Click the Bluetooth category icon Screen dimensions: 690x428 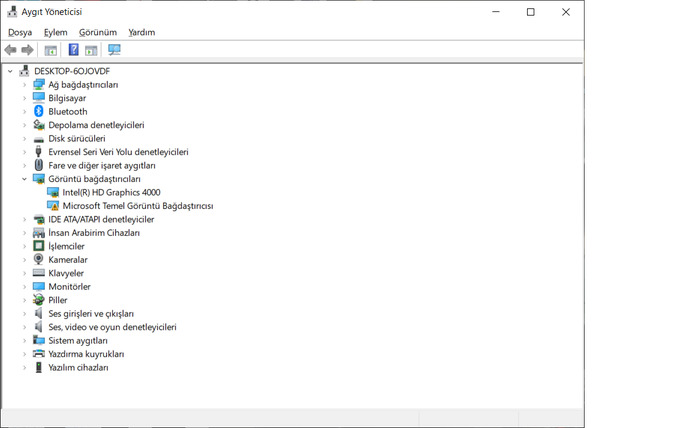point(39,111)
